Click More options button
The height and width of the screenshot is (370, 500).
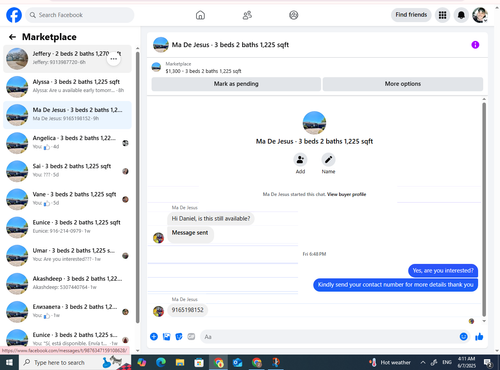pos(403,84)
